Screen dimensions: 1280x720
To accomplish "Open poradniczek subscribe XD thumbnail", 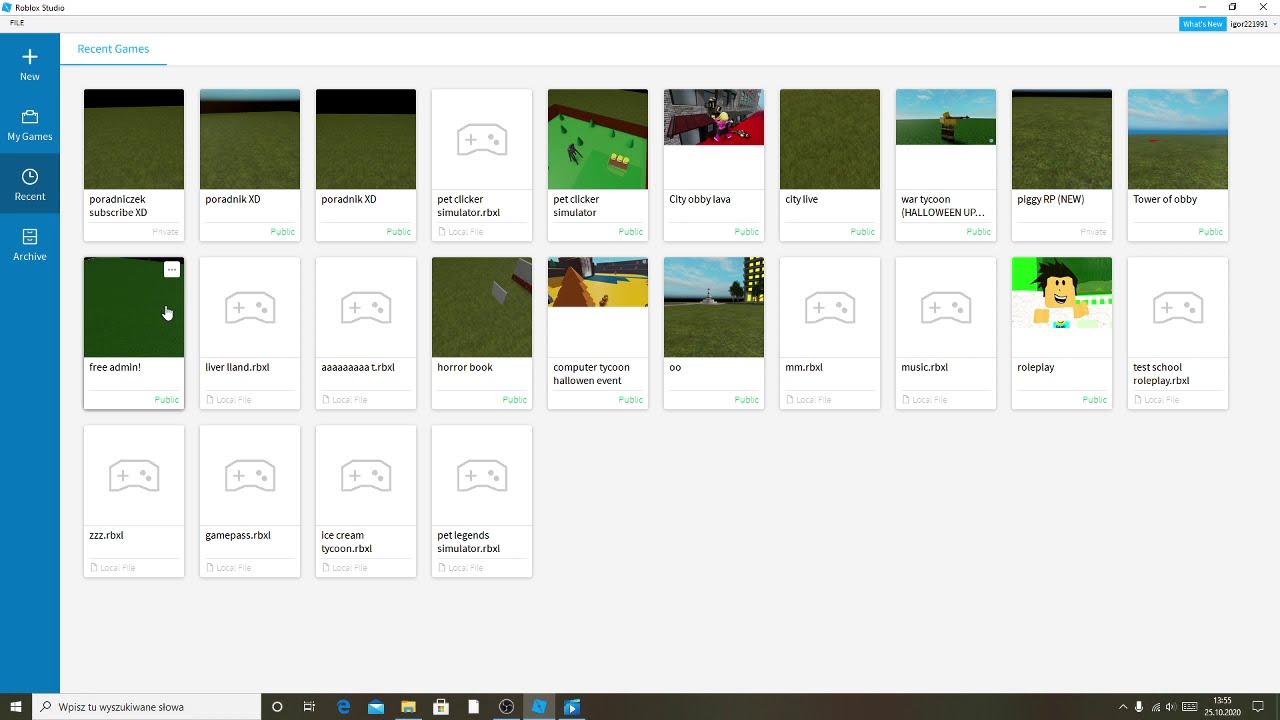I will point(134,139).
